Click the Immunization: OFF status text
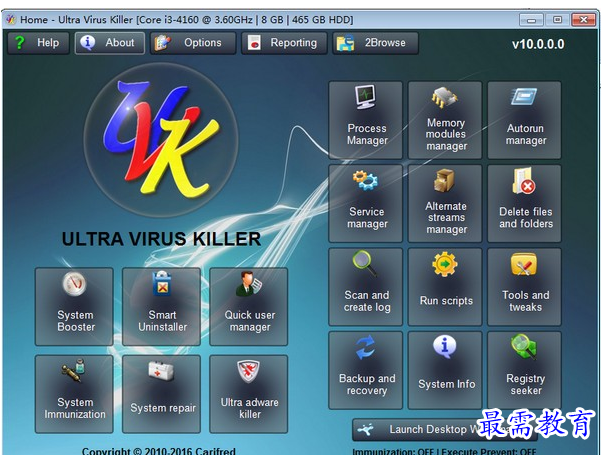 pos(392,452)
